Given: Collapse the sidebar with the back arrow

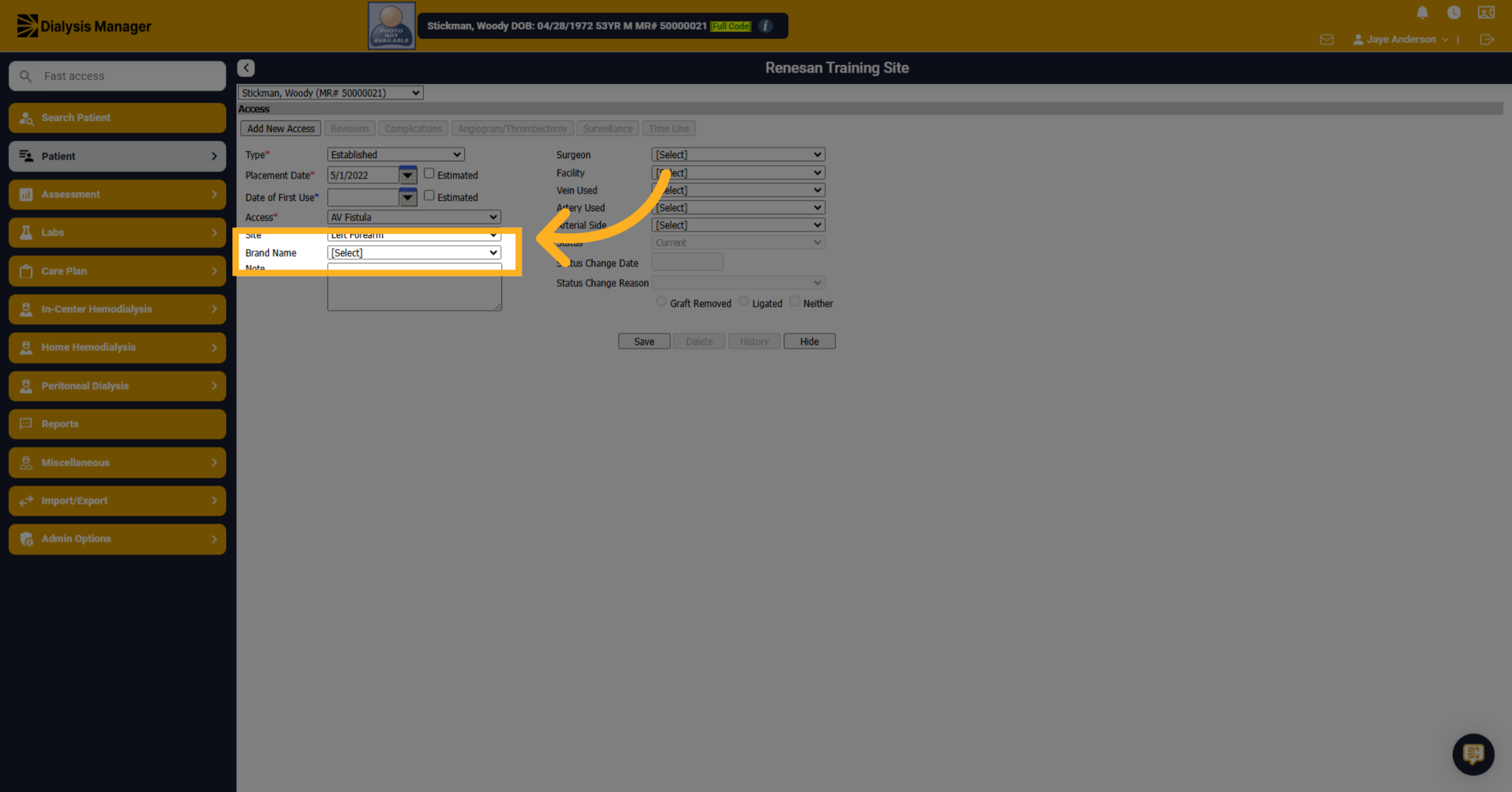Looking at the screenshot, I should [246, 67].
